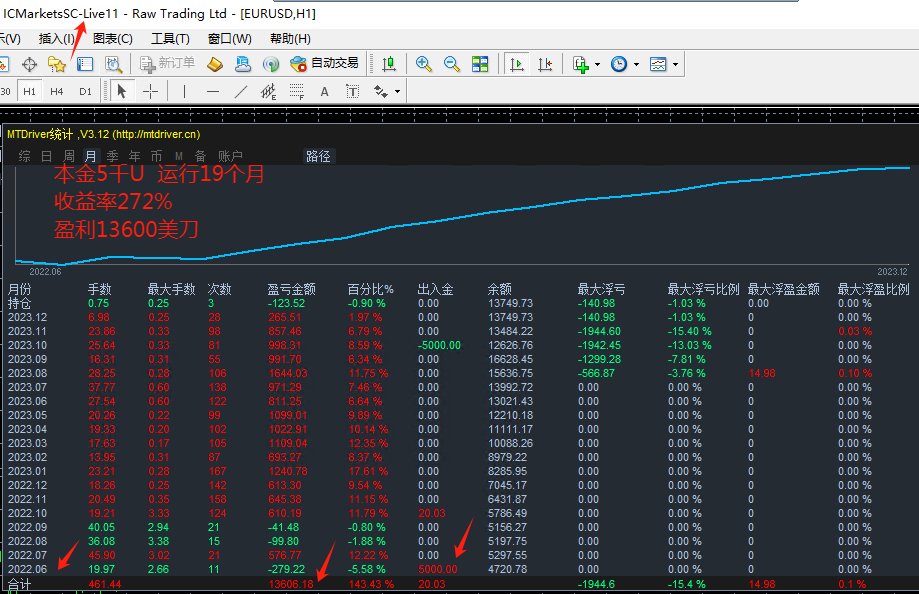The image size is (919, 594).
Task: Click the zoom in magnifier
Action: pyautogui.click(x=424, y=65)
